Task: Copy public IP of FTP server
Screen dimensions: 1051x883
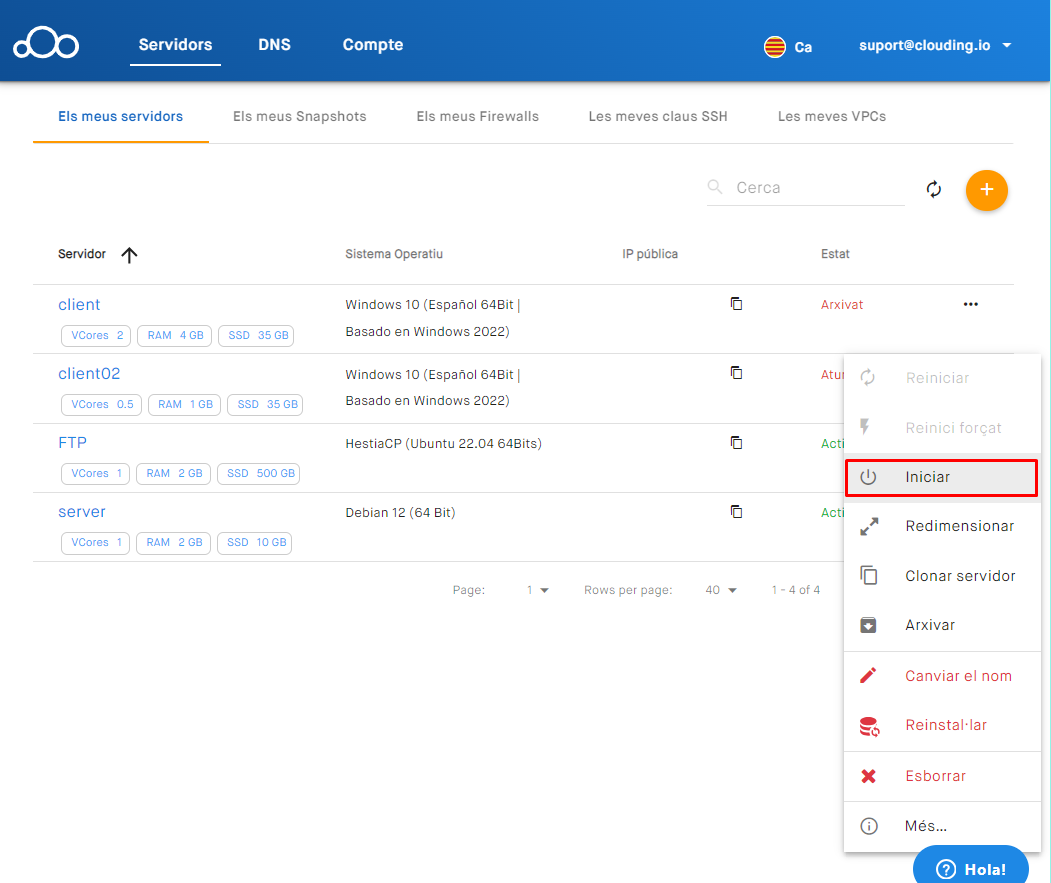Action: pos(736,442)
